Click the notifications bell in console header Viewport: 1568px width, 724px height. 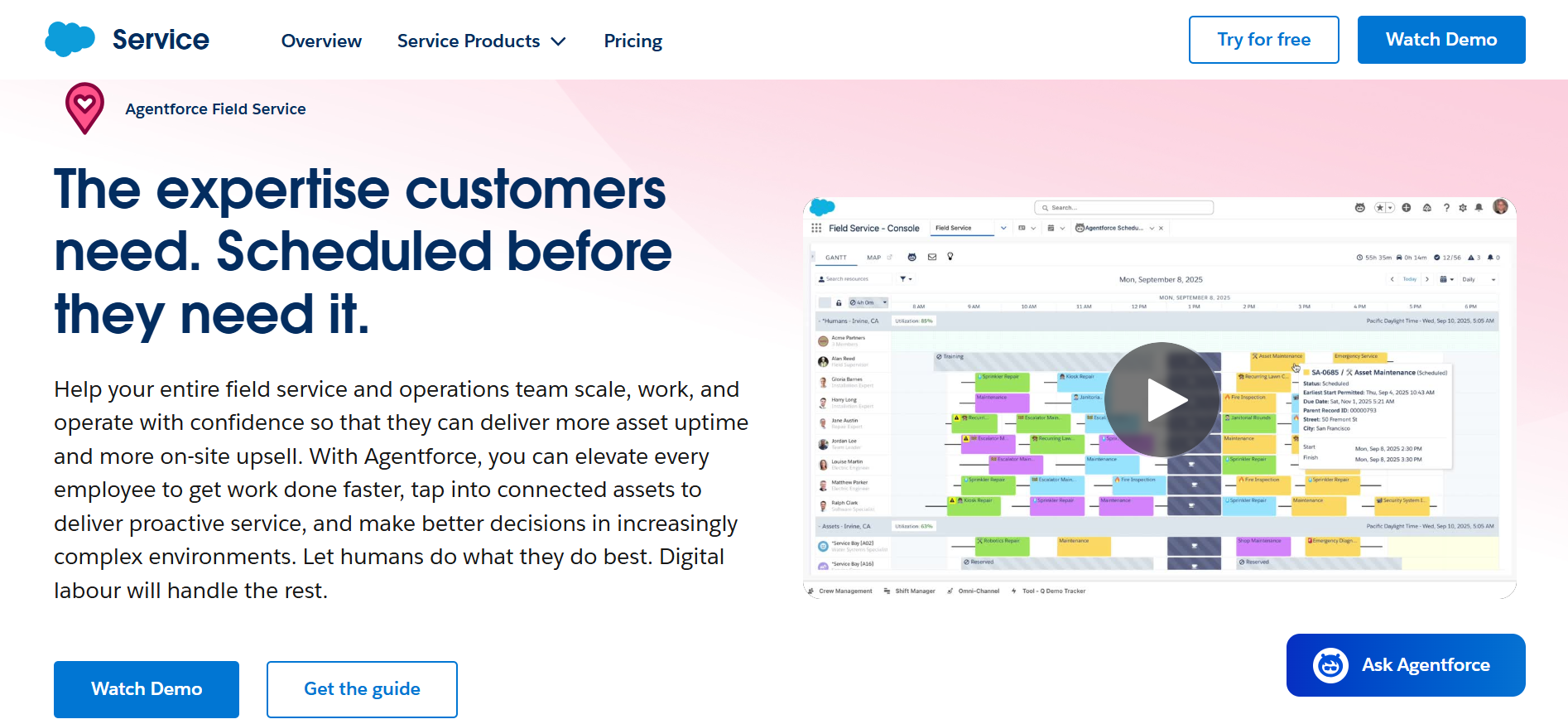click(1479, 207)
